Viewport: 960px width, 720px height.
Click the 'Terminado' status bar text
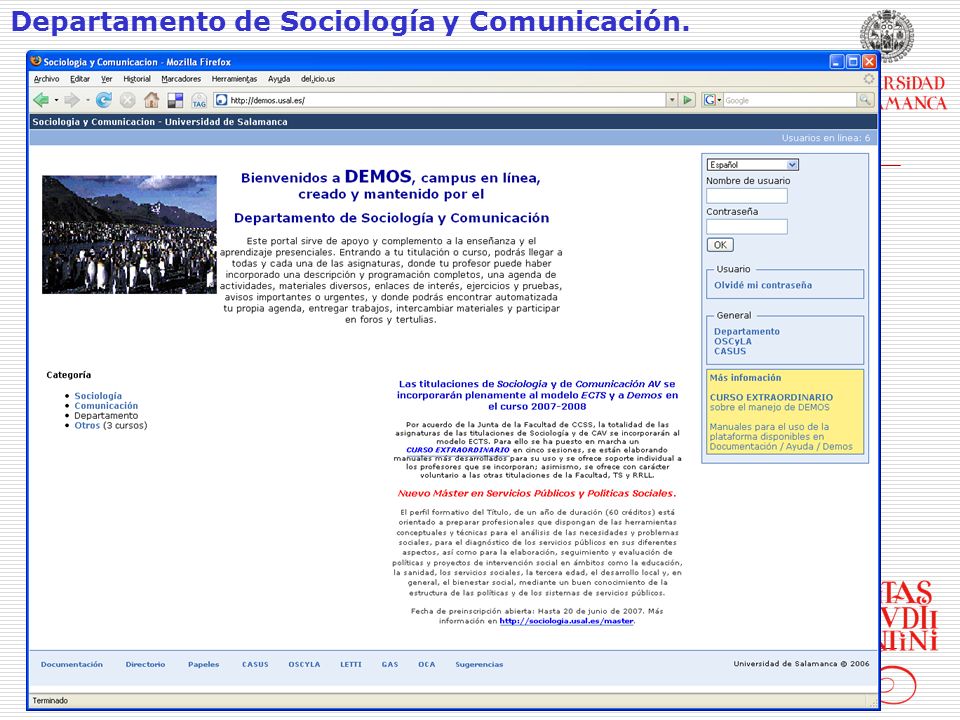(50, 700)
